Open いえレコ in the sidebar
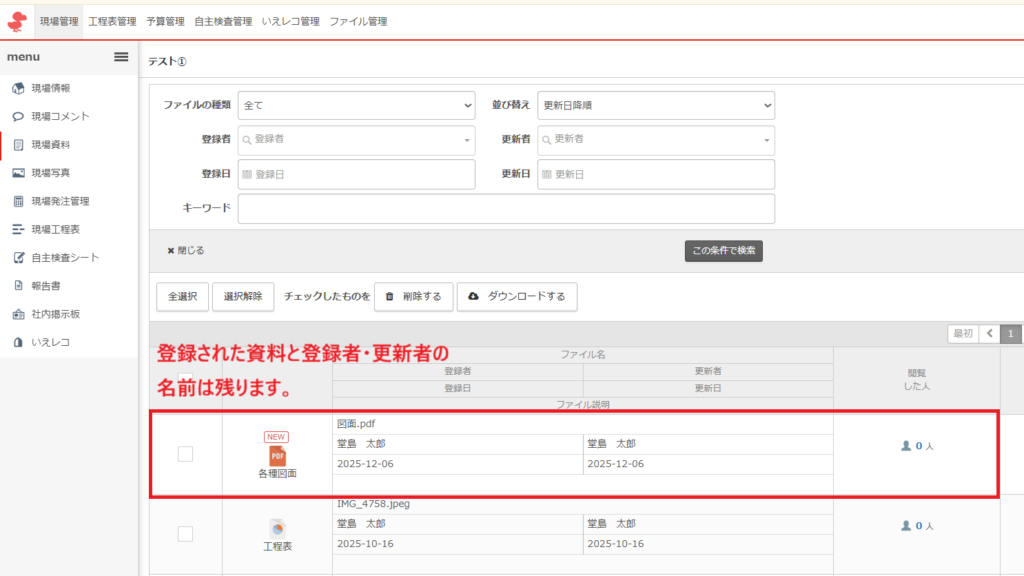This screenshot has height=576, width=1024. 49,342
